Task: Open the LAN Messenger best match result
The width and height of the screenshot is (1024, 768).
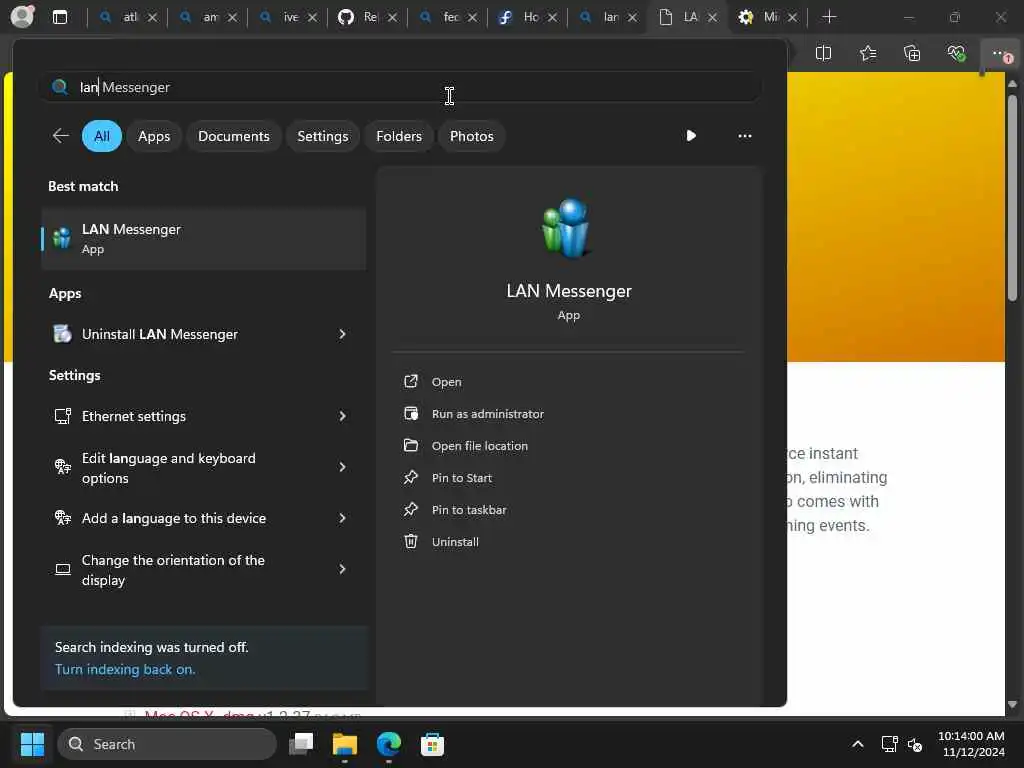Action: click(x=203, y=238)
